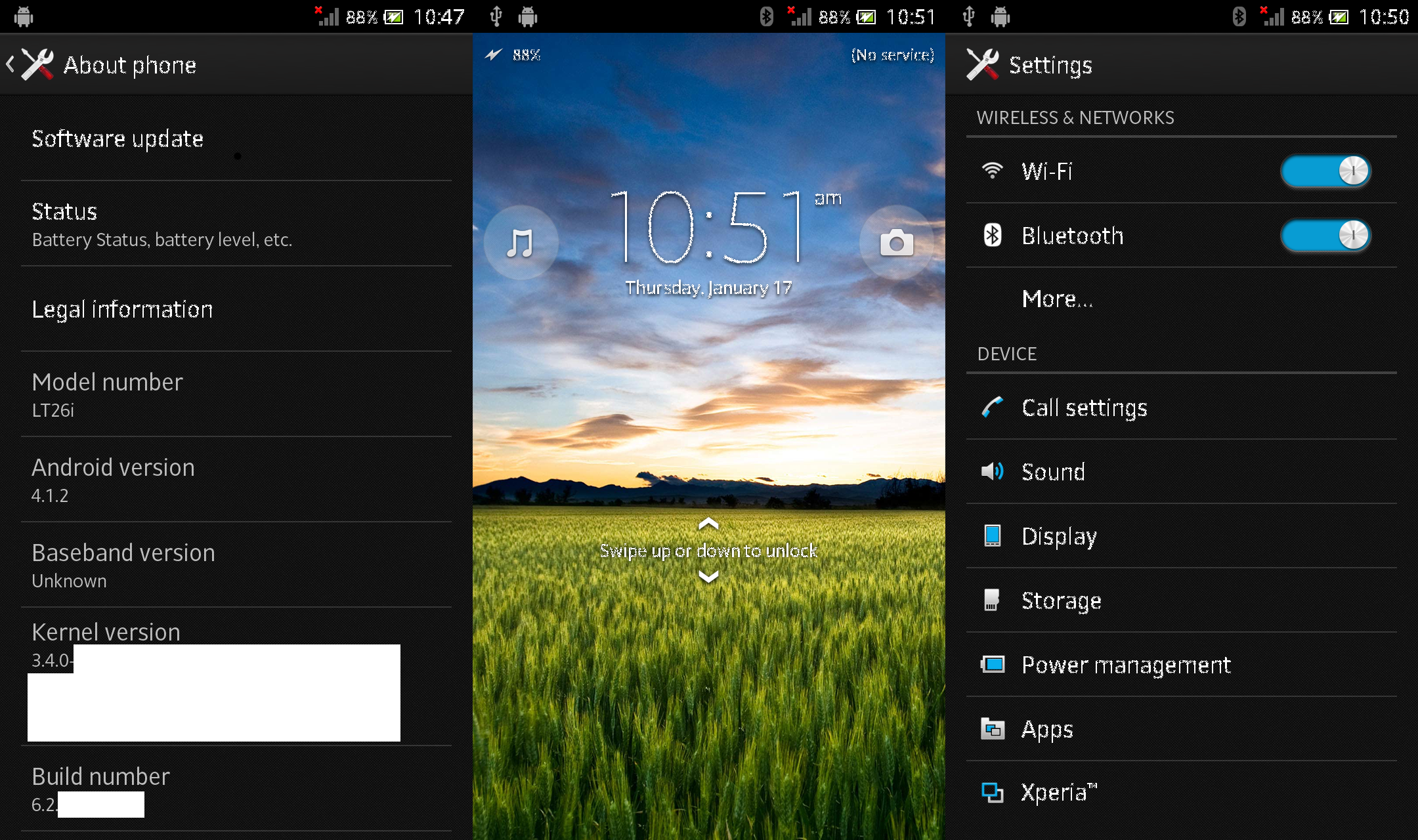Open the Wi-Fi settings label
This screenshot has height=840, width=1418.
[x=1047, y=171]
